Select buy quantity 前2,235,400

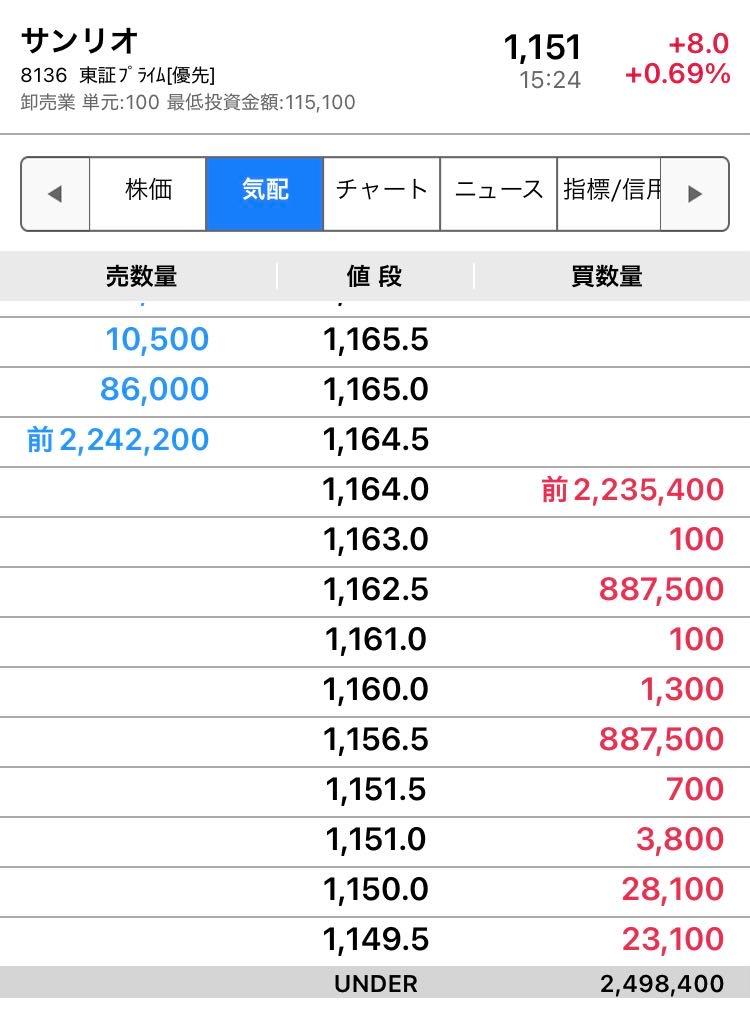click(632, 490)
